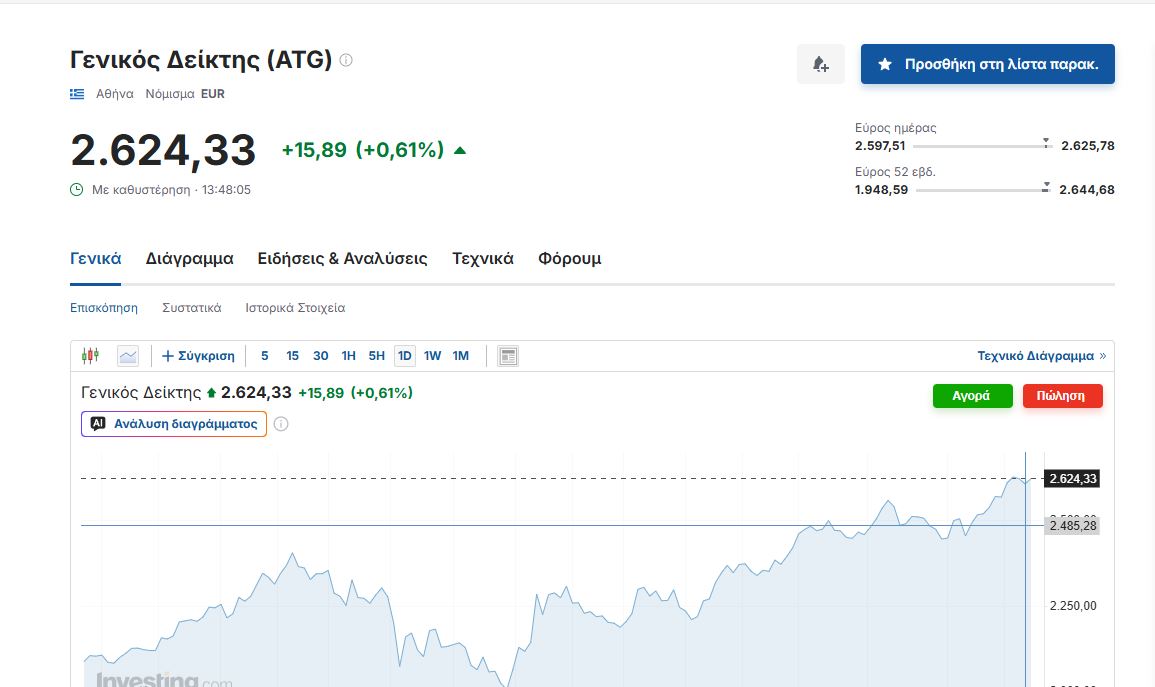Open the Ειδήσεις & Αναλύσεις tab
Image resolution: width=1155 pixels, height=687 pixels.
(343, 258)
